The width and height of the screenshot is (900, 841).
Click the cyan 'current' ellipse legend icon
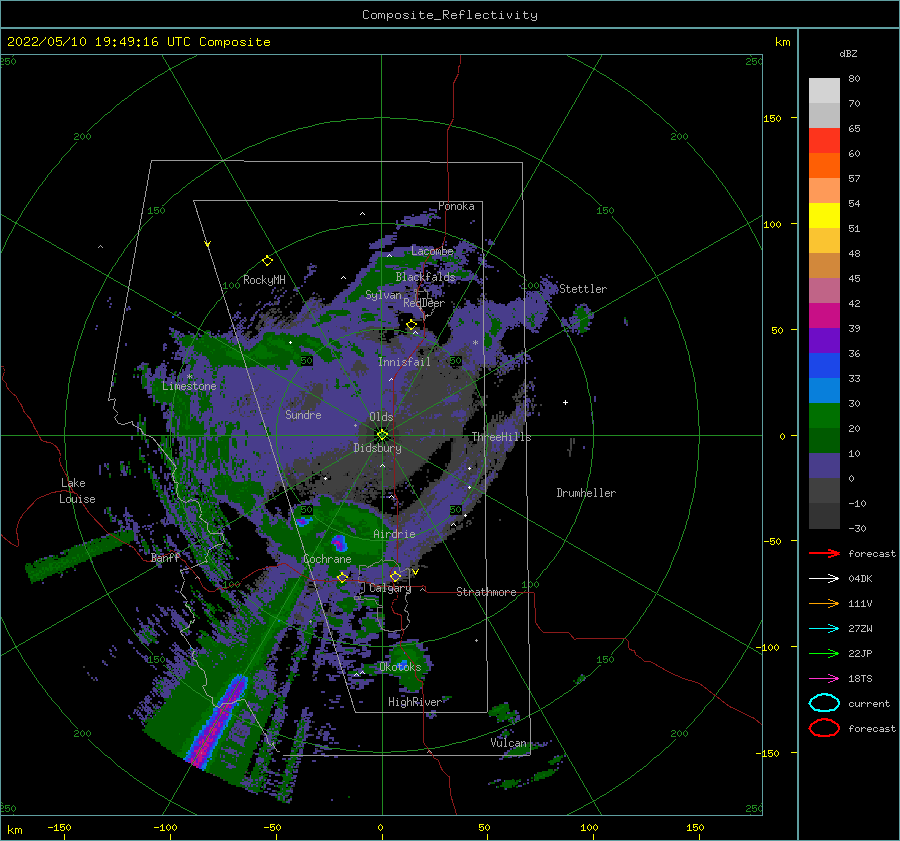pyautogui.click(x=824, y=703)
